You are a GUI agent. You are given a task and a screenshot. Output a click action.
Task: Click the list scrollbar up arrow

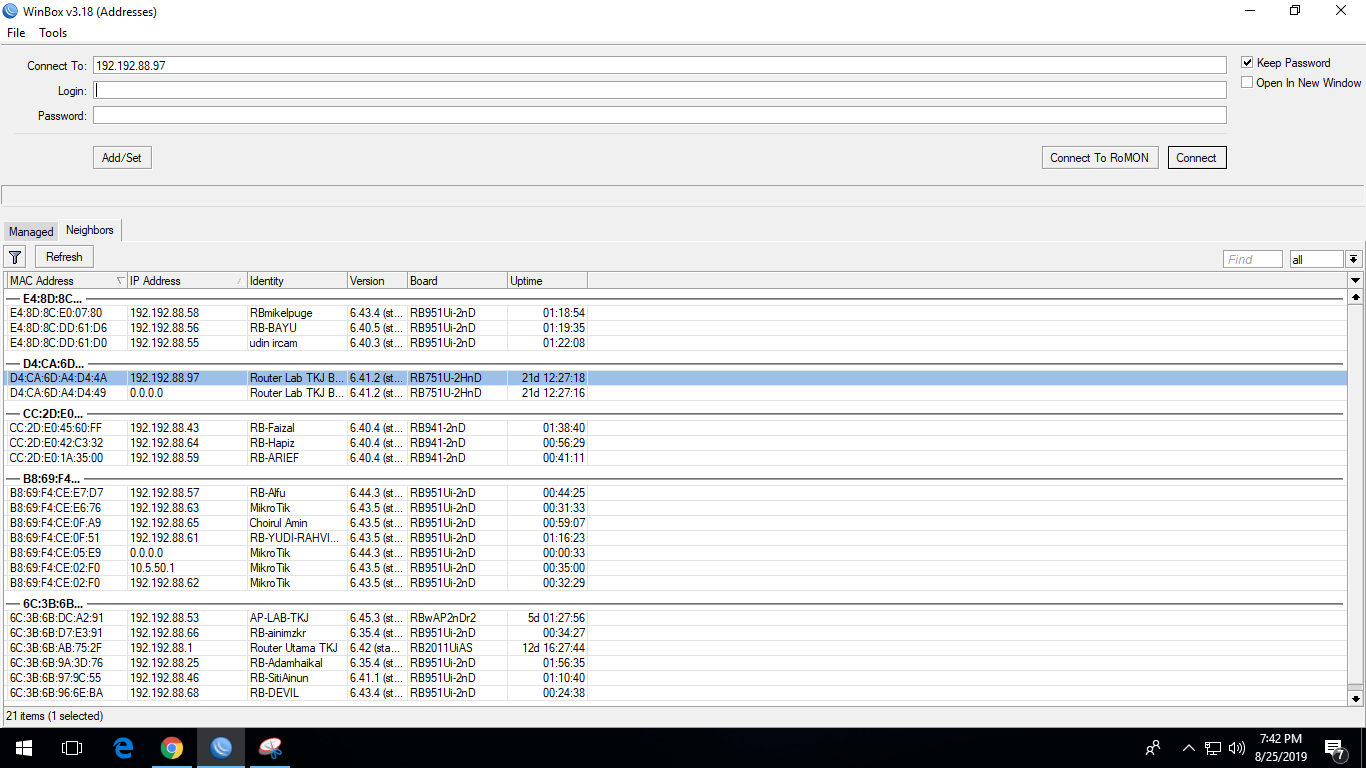1356,297
